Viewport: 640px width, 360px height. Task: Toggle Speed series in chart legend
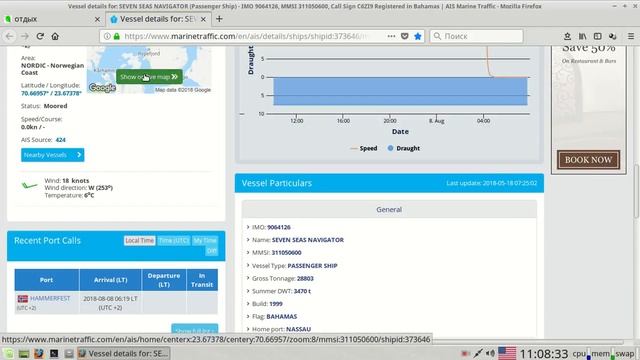[x=364, y=148]
